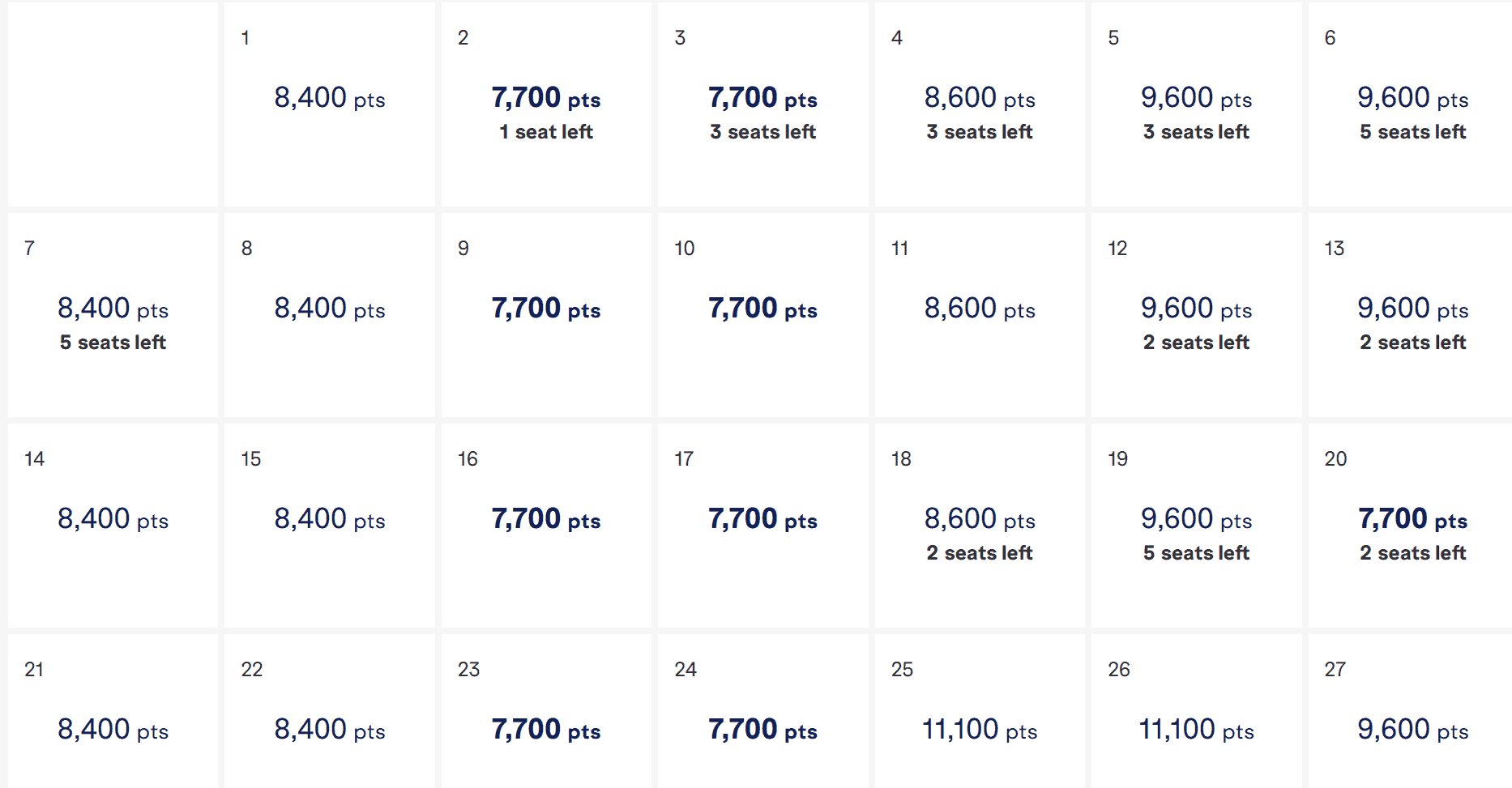Choose day 2 with 1 seat left
This screenshot has width=1512, height=788.
pos(546,104)
